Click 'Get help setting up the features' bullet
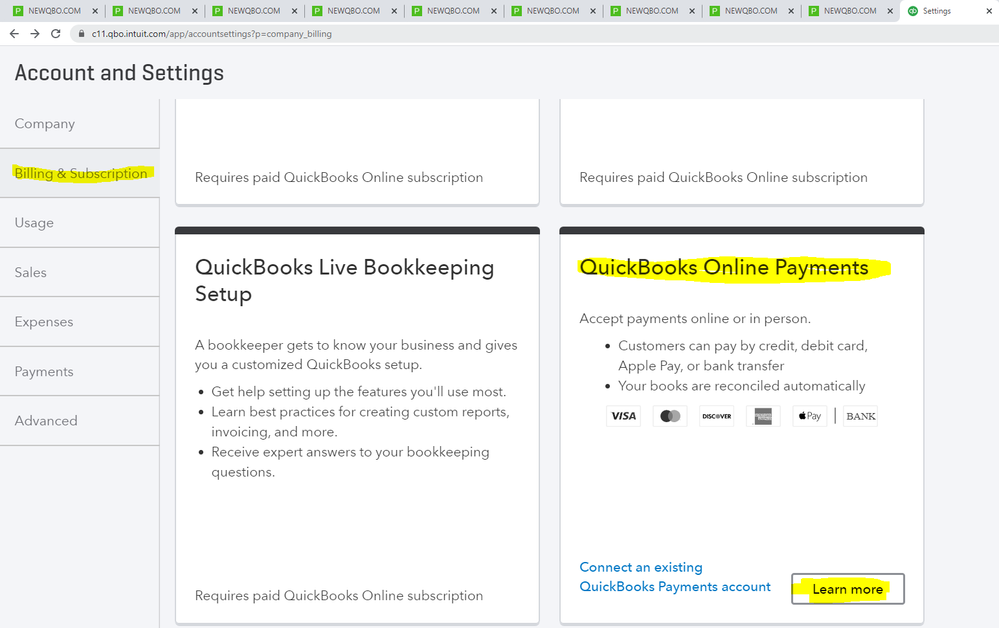The height and width of the screenshot is (628, 999). tap(359, 392)
